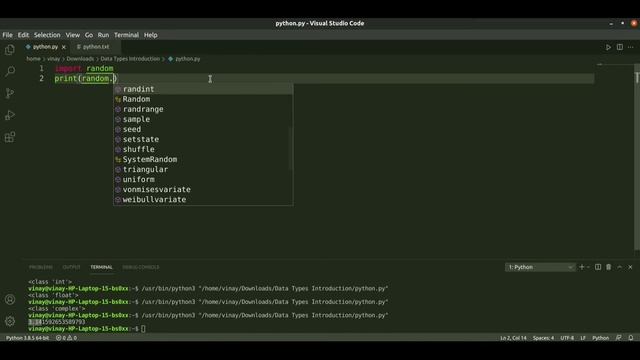The height and width of the screenshot is (360, 640).
Task: Open the File menu
Action: [x=7, y=35]
